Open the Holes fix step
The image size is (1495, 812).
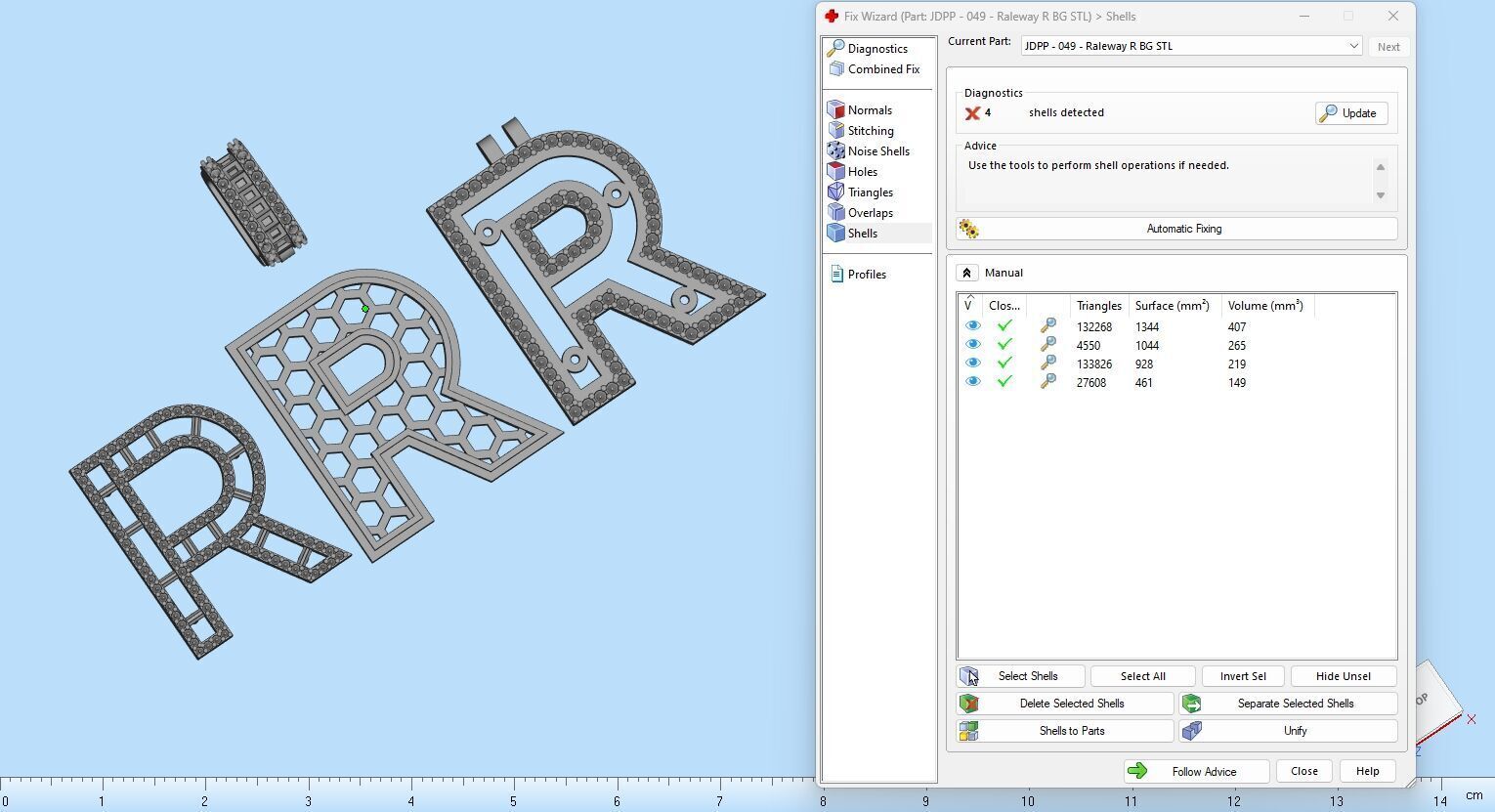tap(862, 172)
